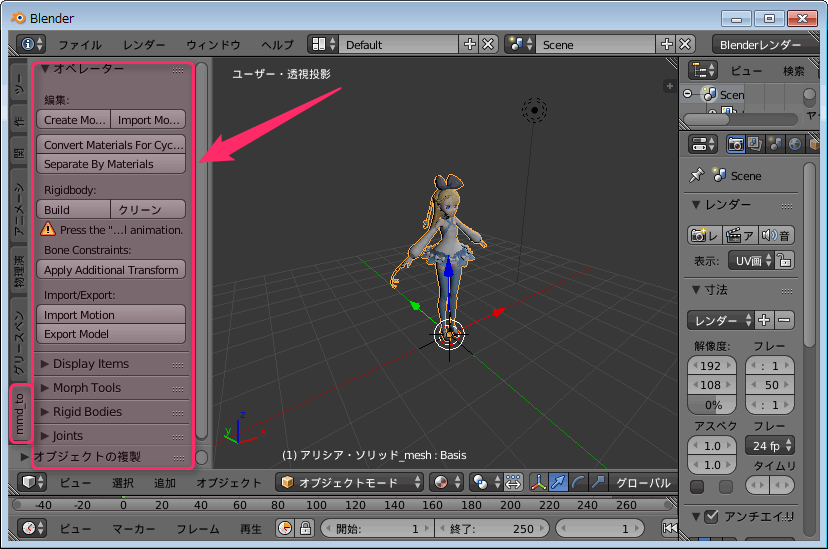The image size is (828, 549).
Task: Open the render presets dropdown
Action: point(720,320)
